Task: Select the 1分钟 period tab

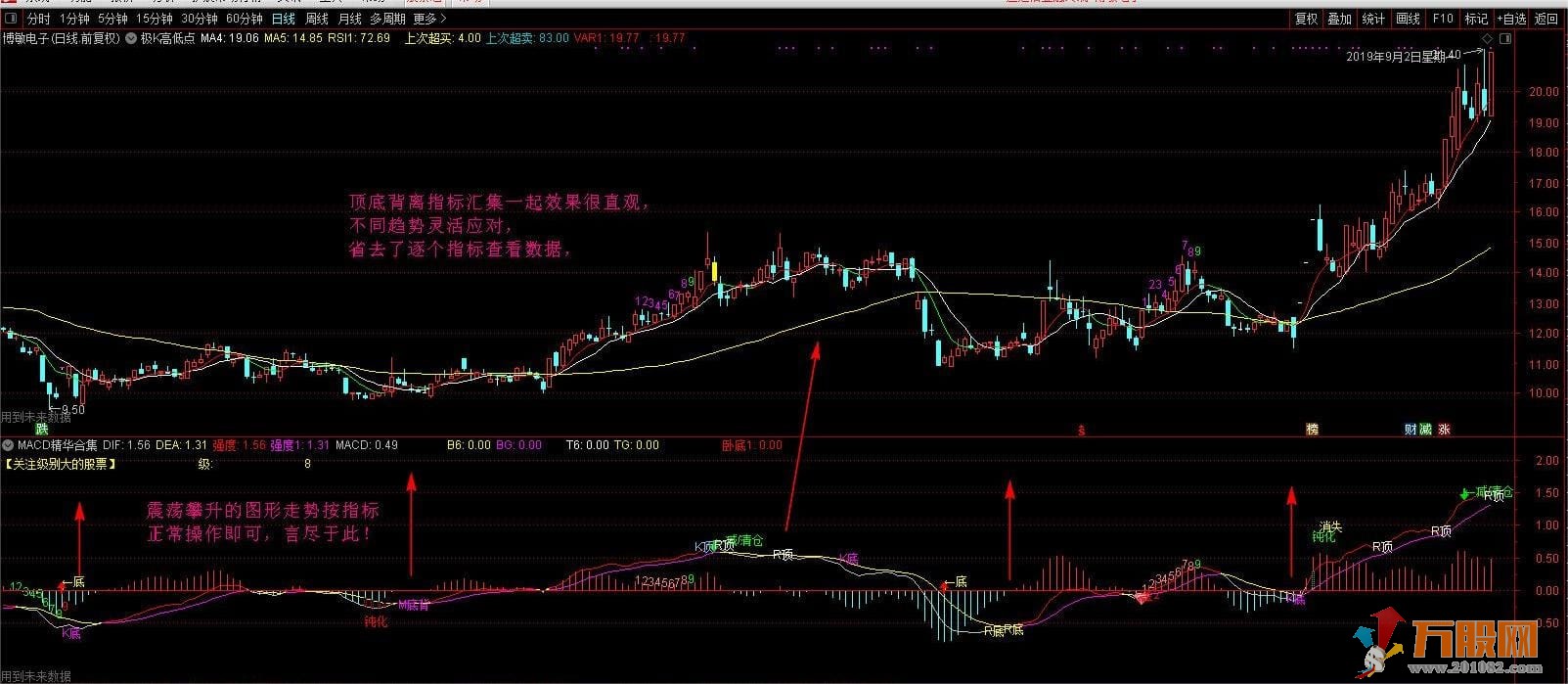Action: pos(74,19)
